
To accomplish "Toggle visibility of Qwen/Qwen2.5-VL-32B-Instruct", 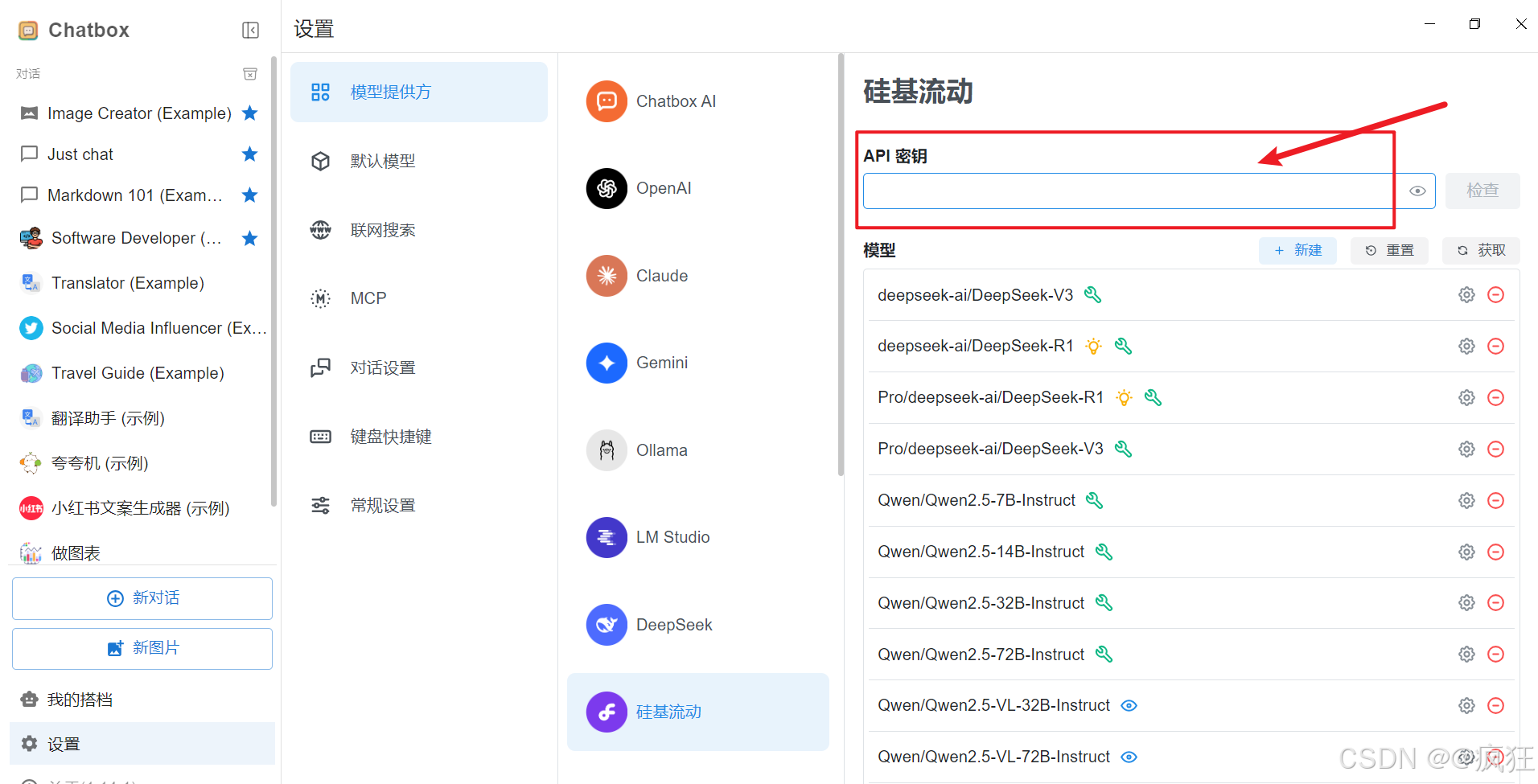I will (1129, 705).
